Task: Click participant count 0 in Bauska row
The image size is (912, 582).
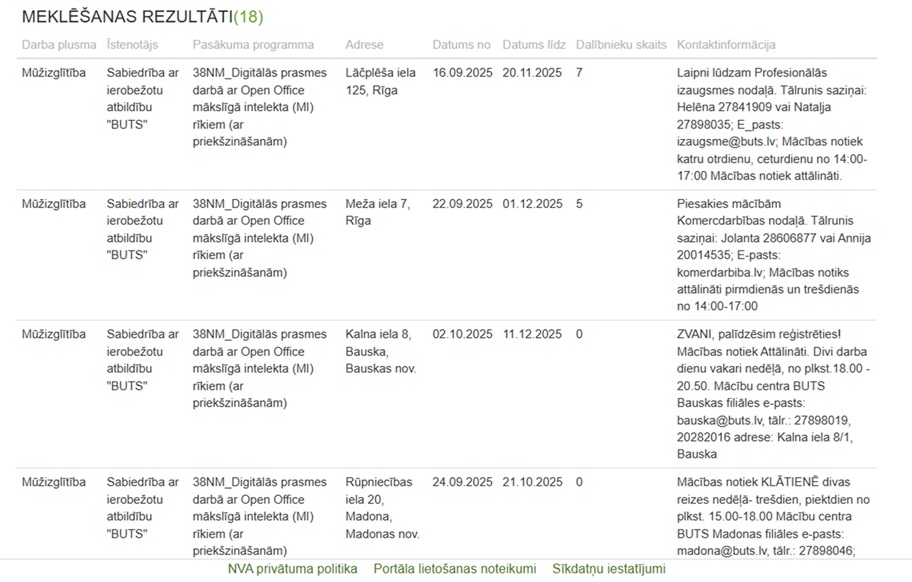Action: point(579,334)
